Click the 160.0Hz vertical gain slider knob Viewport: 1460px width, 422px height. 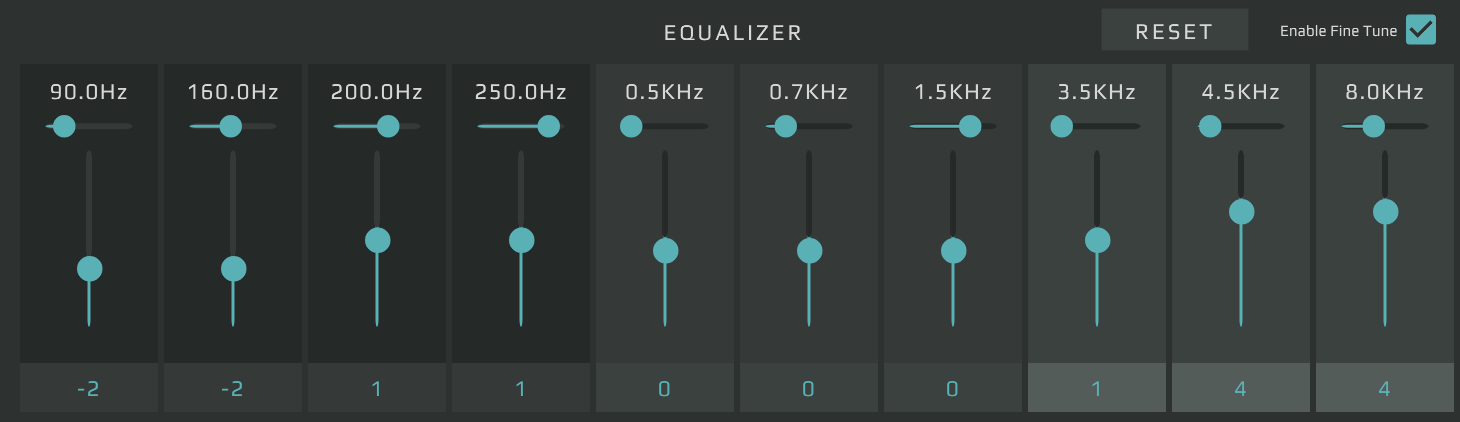(x=233, y=269)
